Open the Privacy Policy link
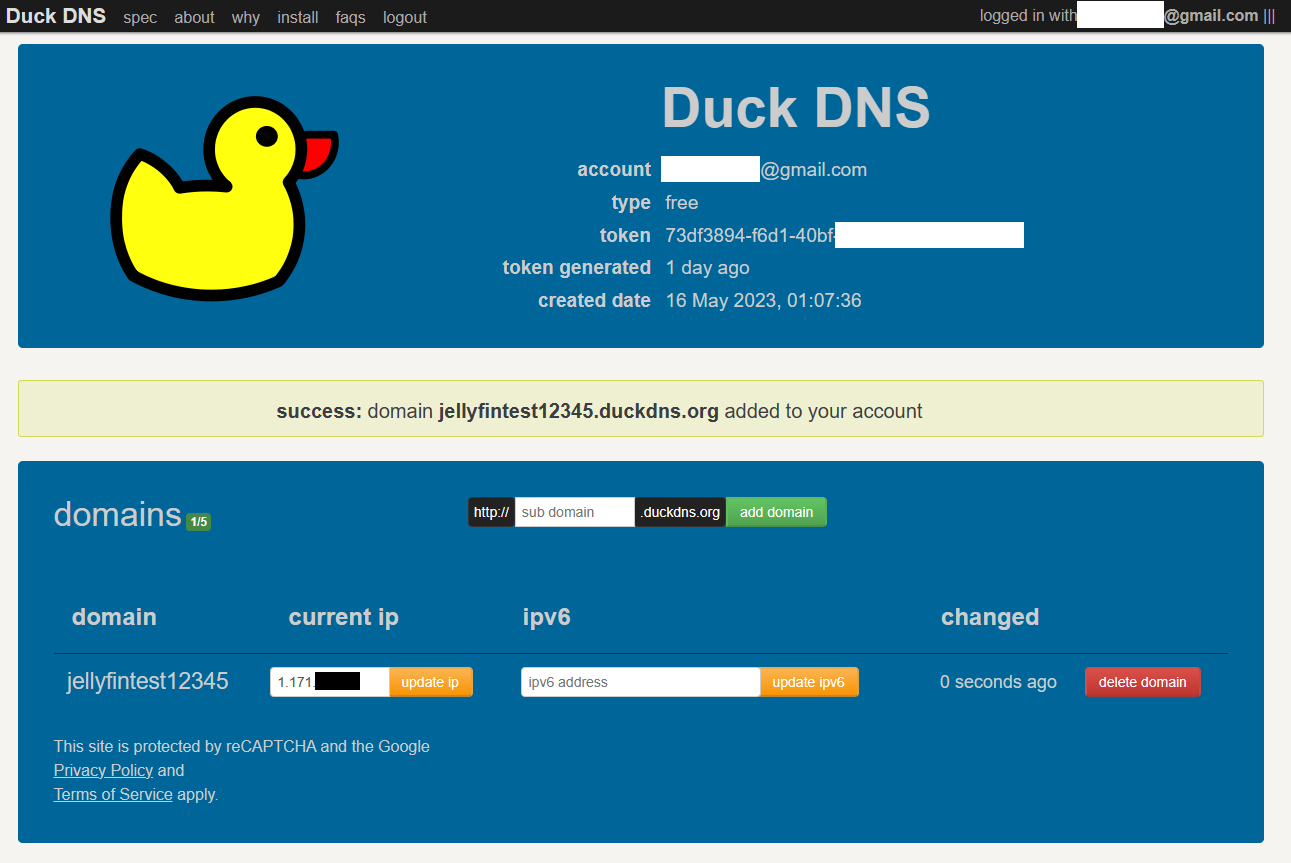 (103, 770)
